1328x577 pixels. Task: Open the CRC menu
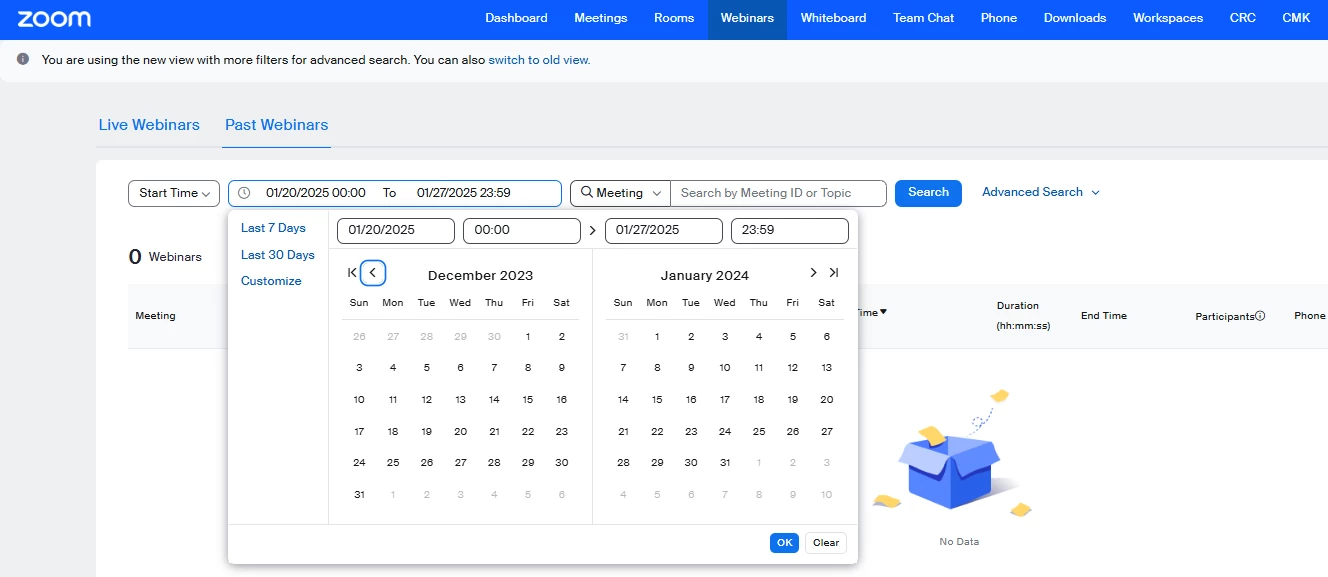click(x=1243, y=18)
